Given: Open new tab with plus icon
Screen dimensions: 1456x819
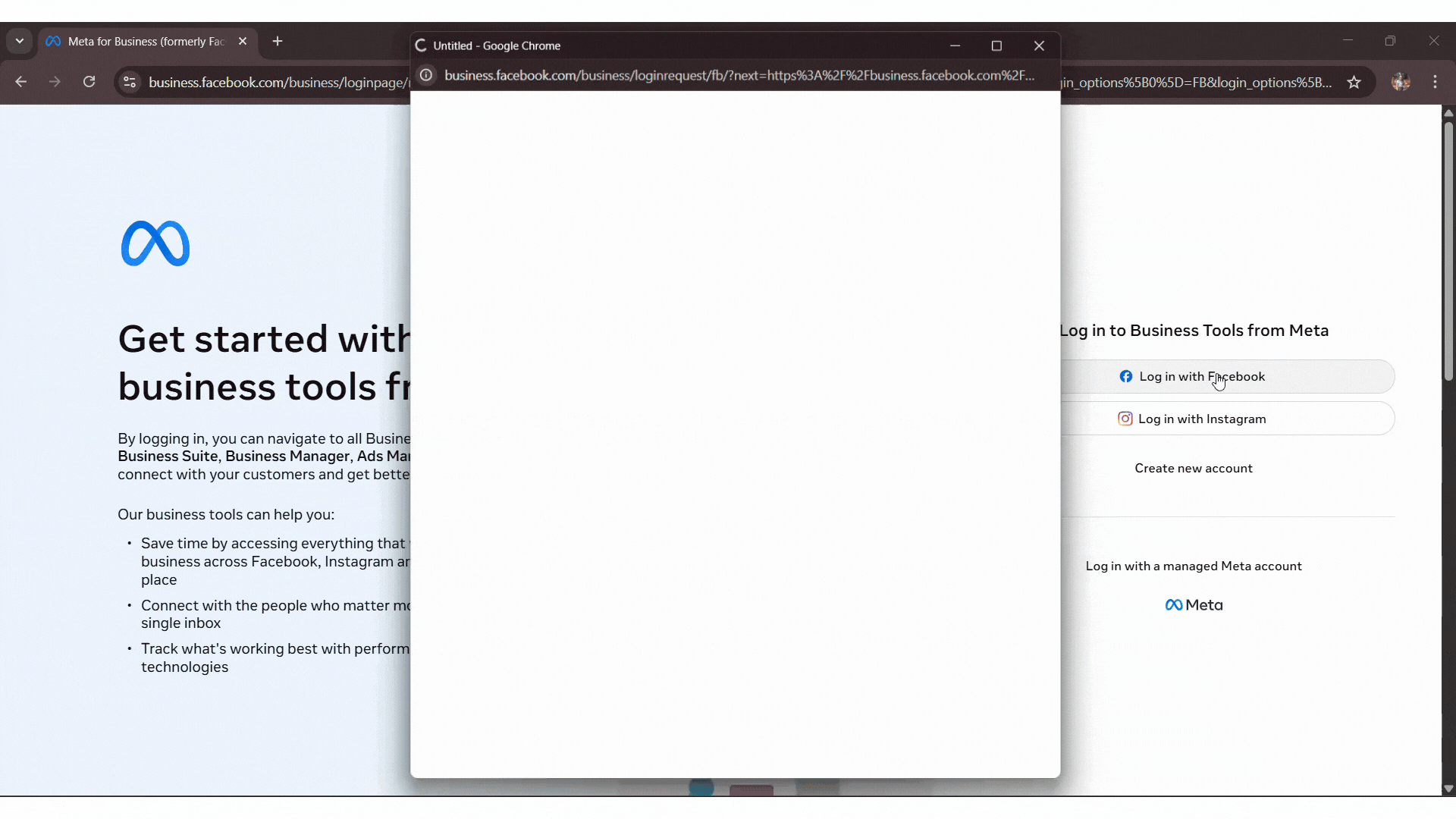Looking at the screenshot, I should click(x=278, y=41).
